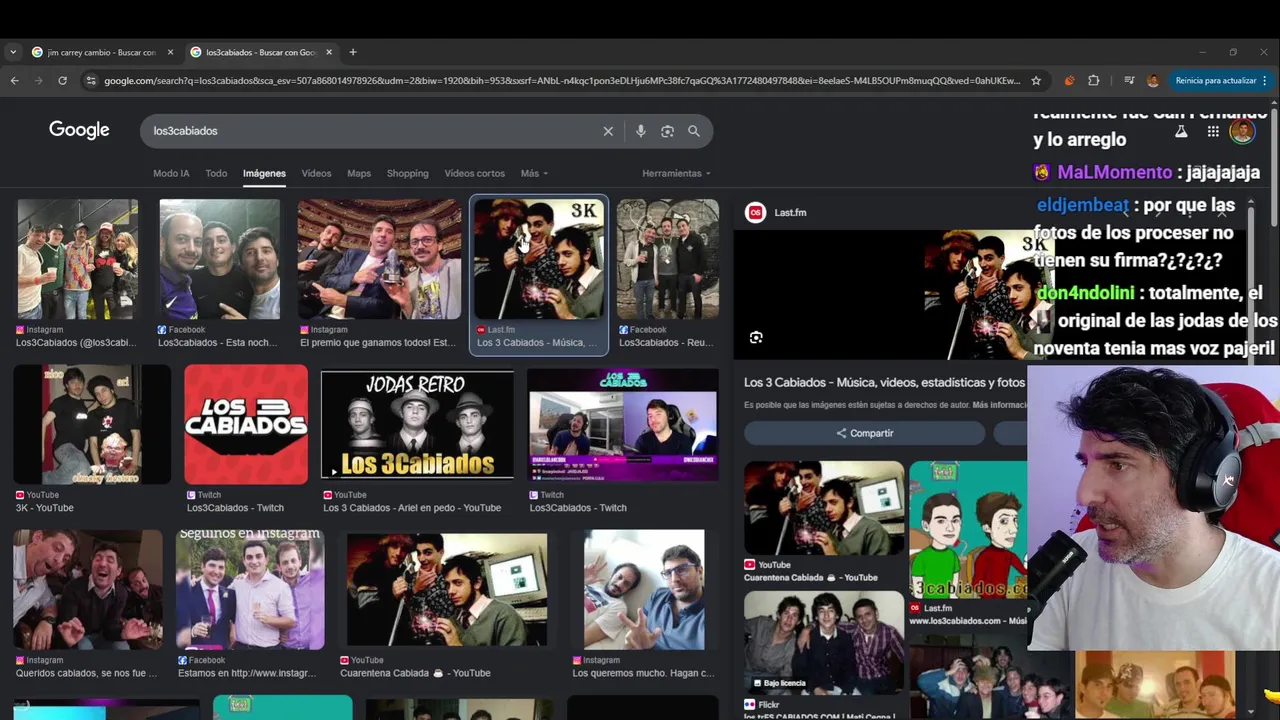1280x720 pixels.
Task: Click 'Reinicia para actualizar' button
Action: tap(1215, 80)
